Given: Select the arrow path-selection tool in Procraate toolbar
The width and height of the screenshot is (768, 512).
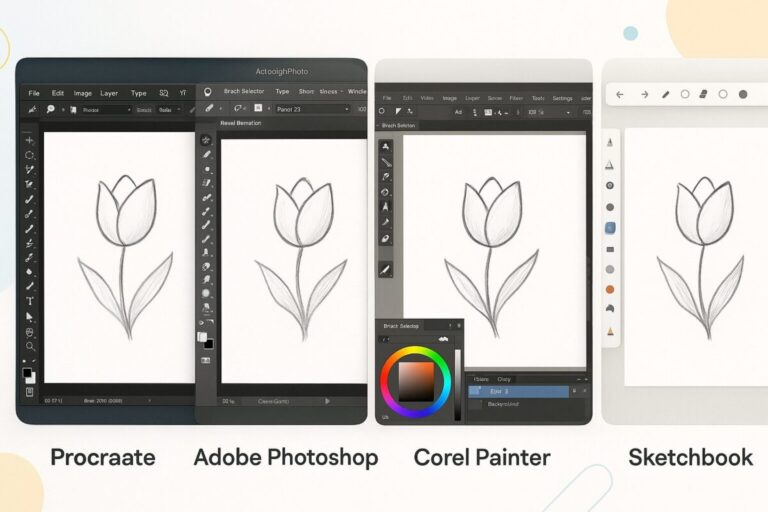Looking at the screenshot, I should coord(29,317).
